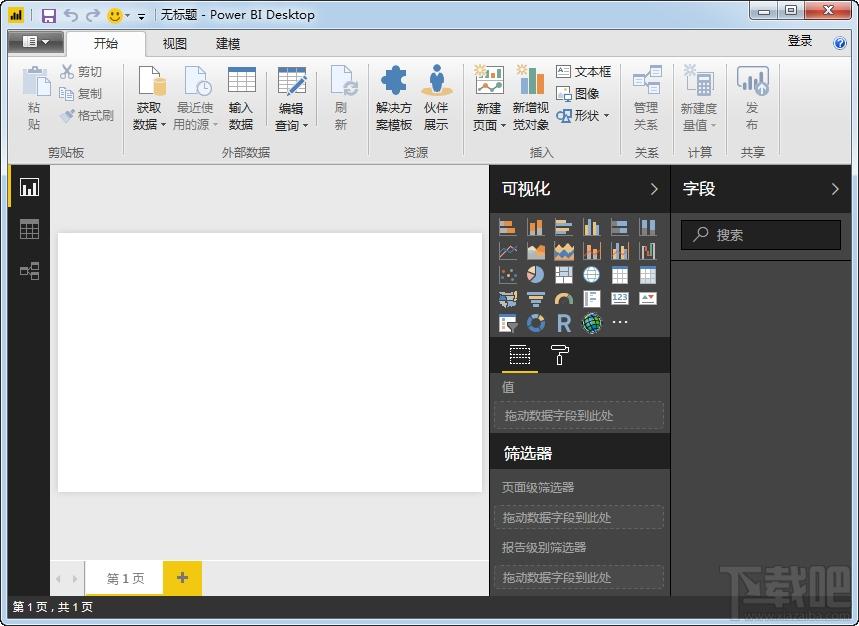Select the line chart visual

coord(508,251)
